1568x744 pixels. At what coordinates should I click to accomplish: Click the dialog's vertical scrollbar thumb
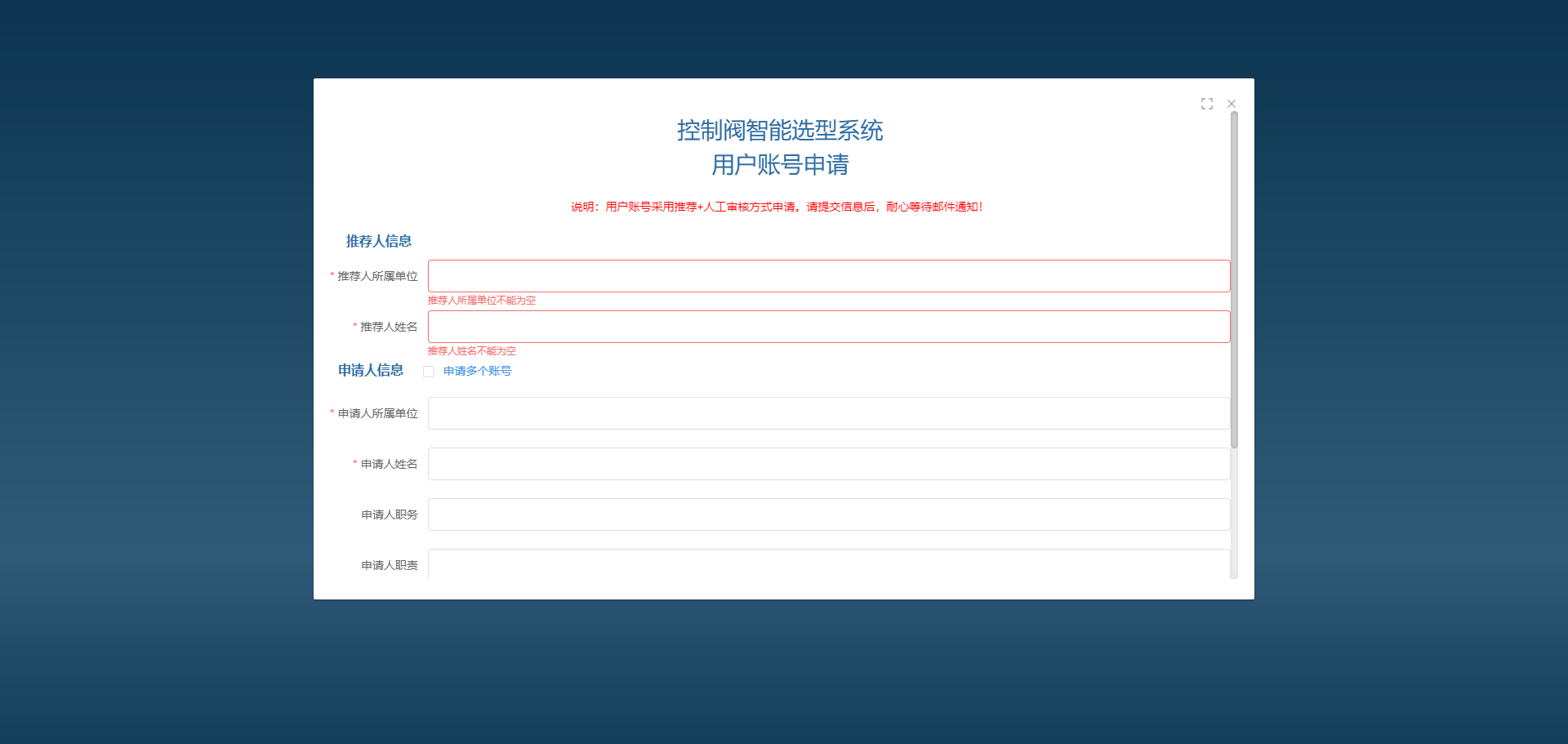click(1234, 278)
